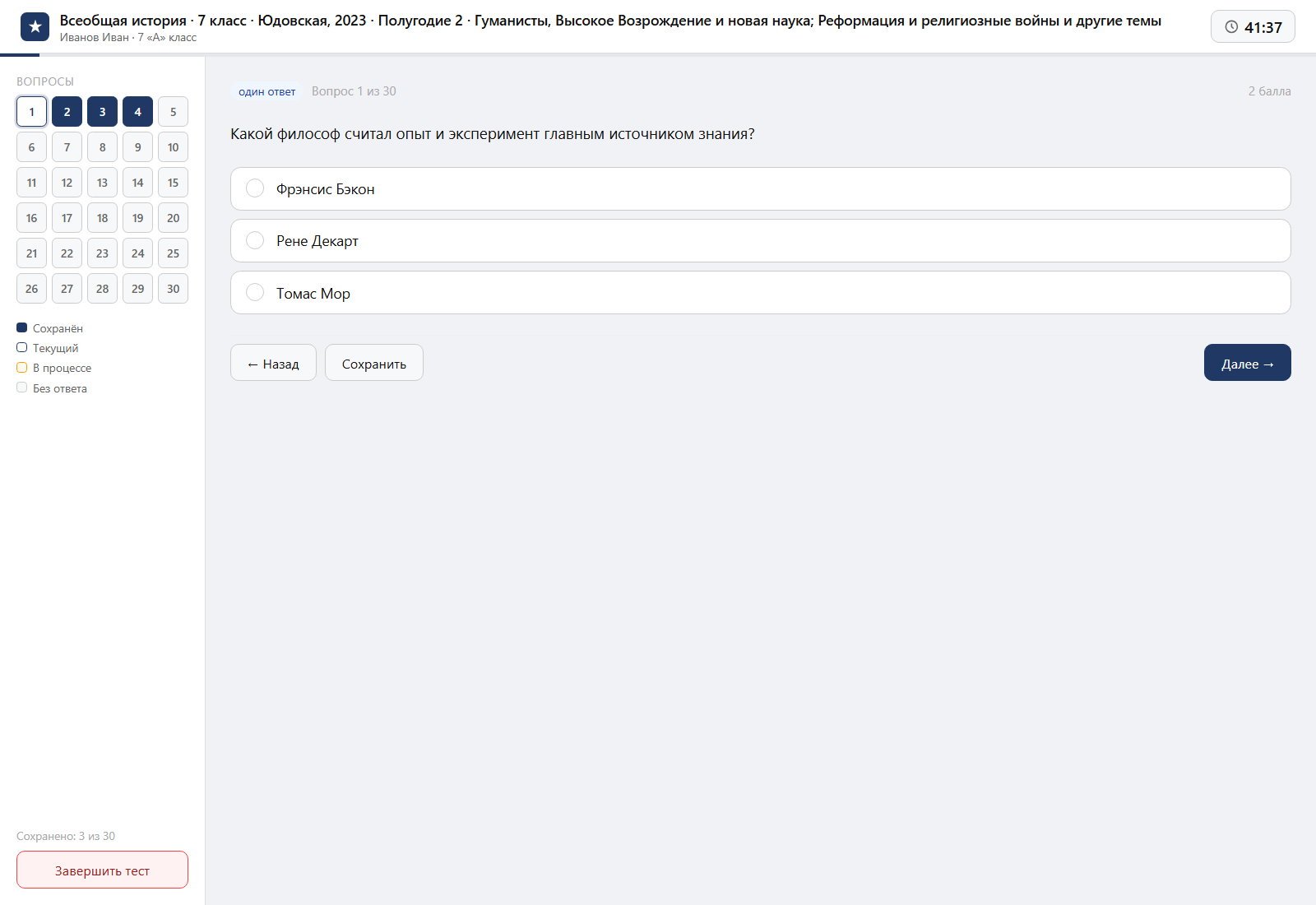The width and height of the screenshot is (1316, 905).
Task: Choose the Рене Декарт radio option
Action: click(x=760, y=241)
